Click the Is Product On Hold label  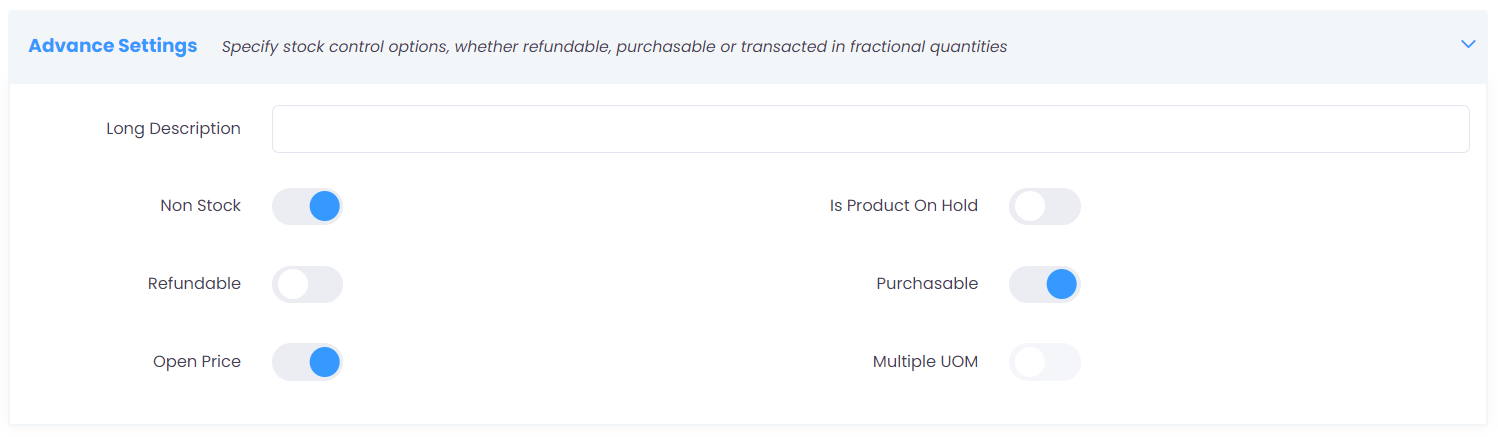(903, 206)
